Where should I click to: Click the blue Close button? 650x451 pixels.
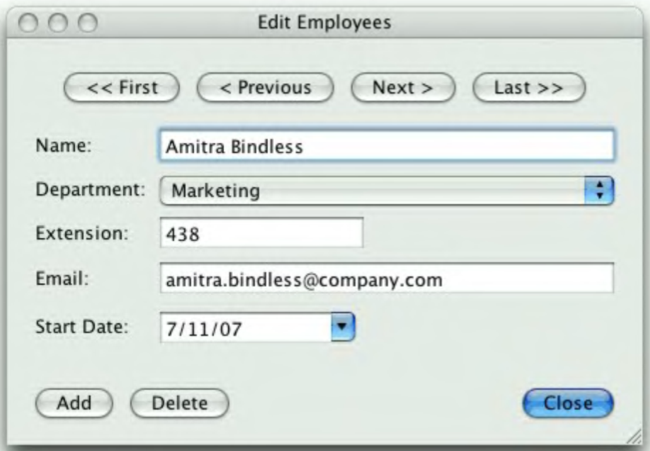click(x=568, y=403)
